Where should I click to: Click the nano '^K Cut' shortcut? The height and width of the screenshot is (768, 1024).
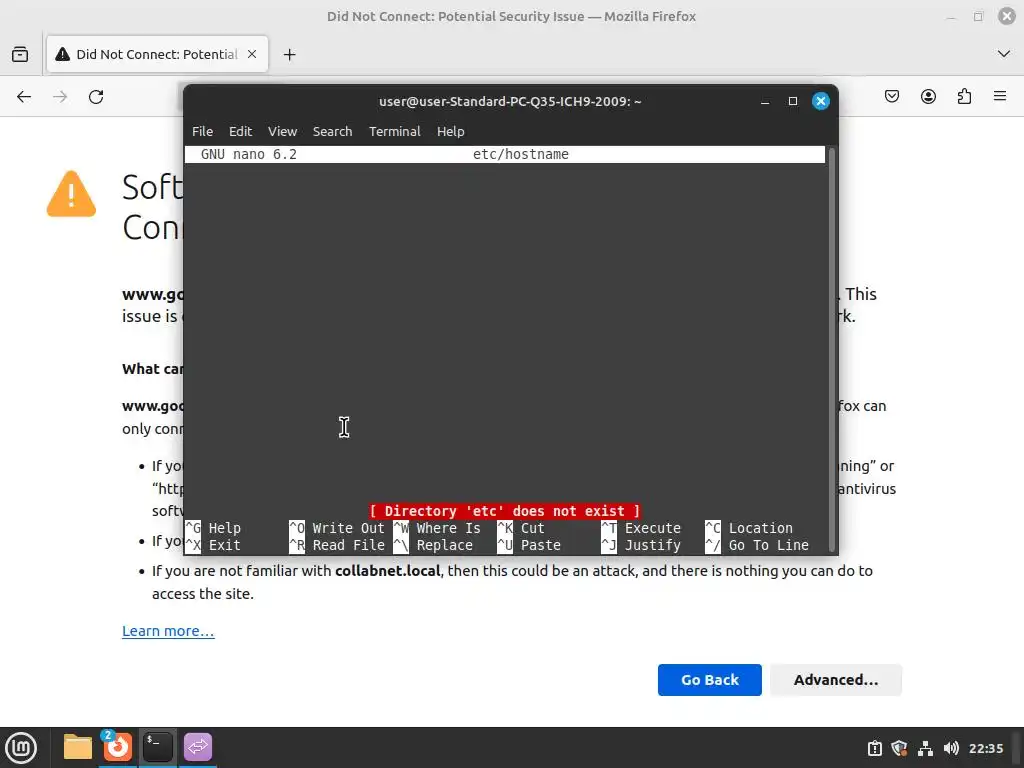click(520, 528)
